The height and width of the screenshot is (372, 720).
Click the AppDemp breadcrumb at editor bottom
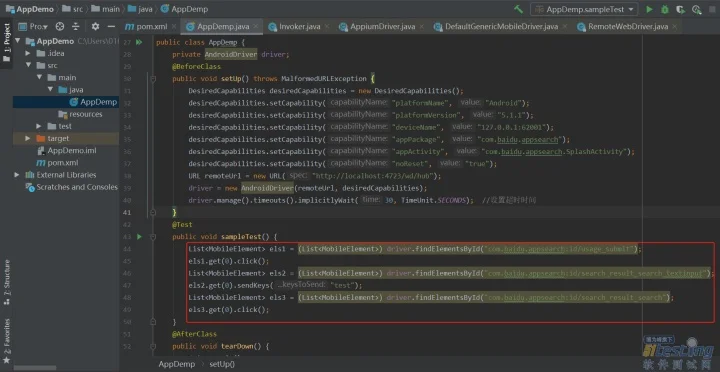[x=177, y=364]
